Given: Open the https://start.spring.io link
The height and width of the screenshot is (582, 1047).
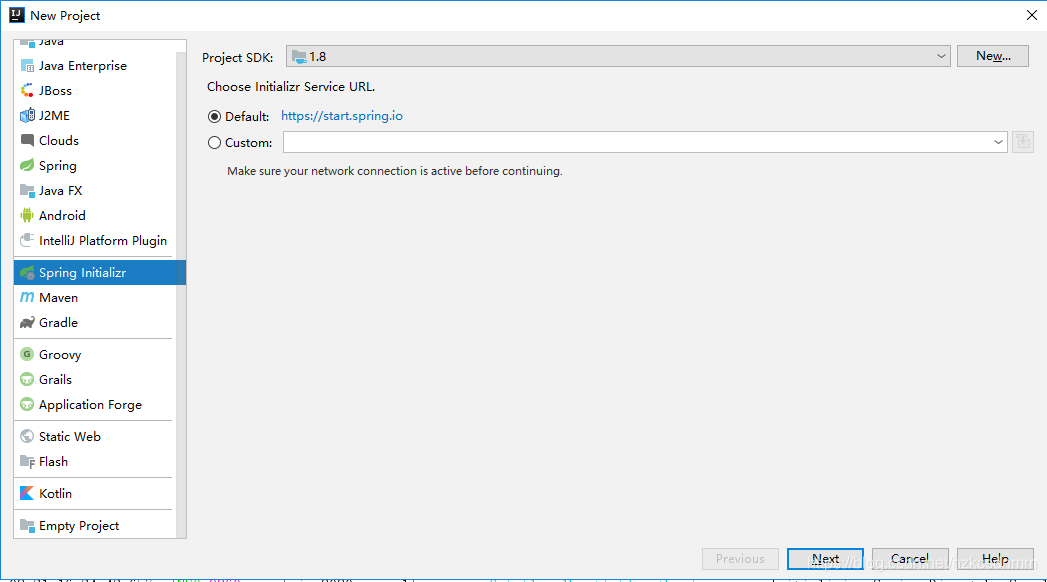Looking at the screenshot, I should pyautogui.click(x=342, y=116).
